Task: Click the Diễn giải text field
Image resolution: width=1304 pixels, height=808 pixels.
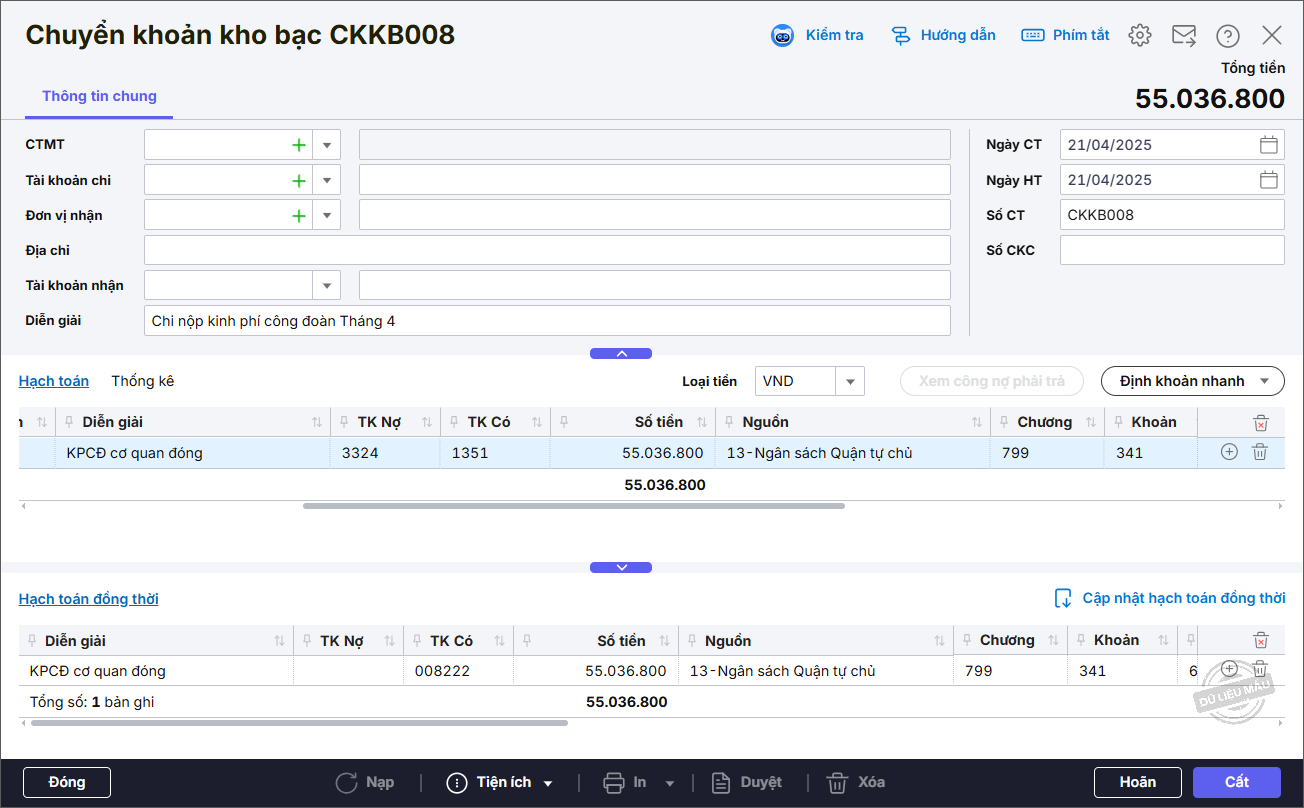Action: click(547, 321)
